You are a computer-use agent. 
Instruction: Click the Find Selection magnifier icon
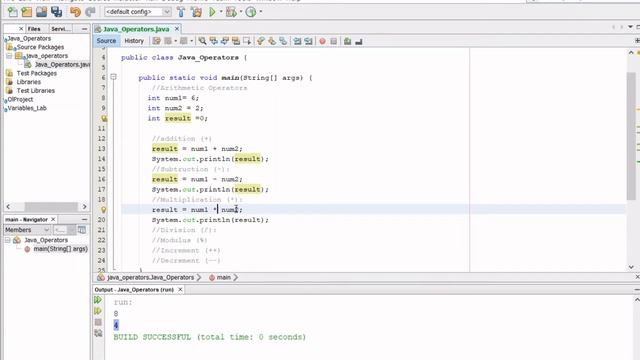click(202, 41)
